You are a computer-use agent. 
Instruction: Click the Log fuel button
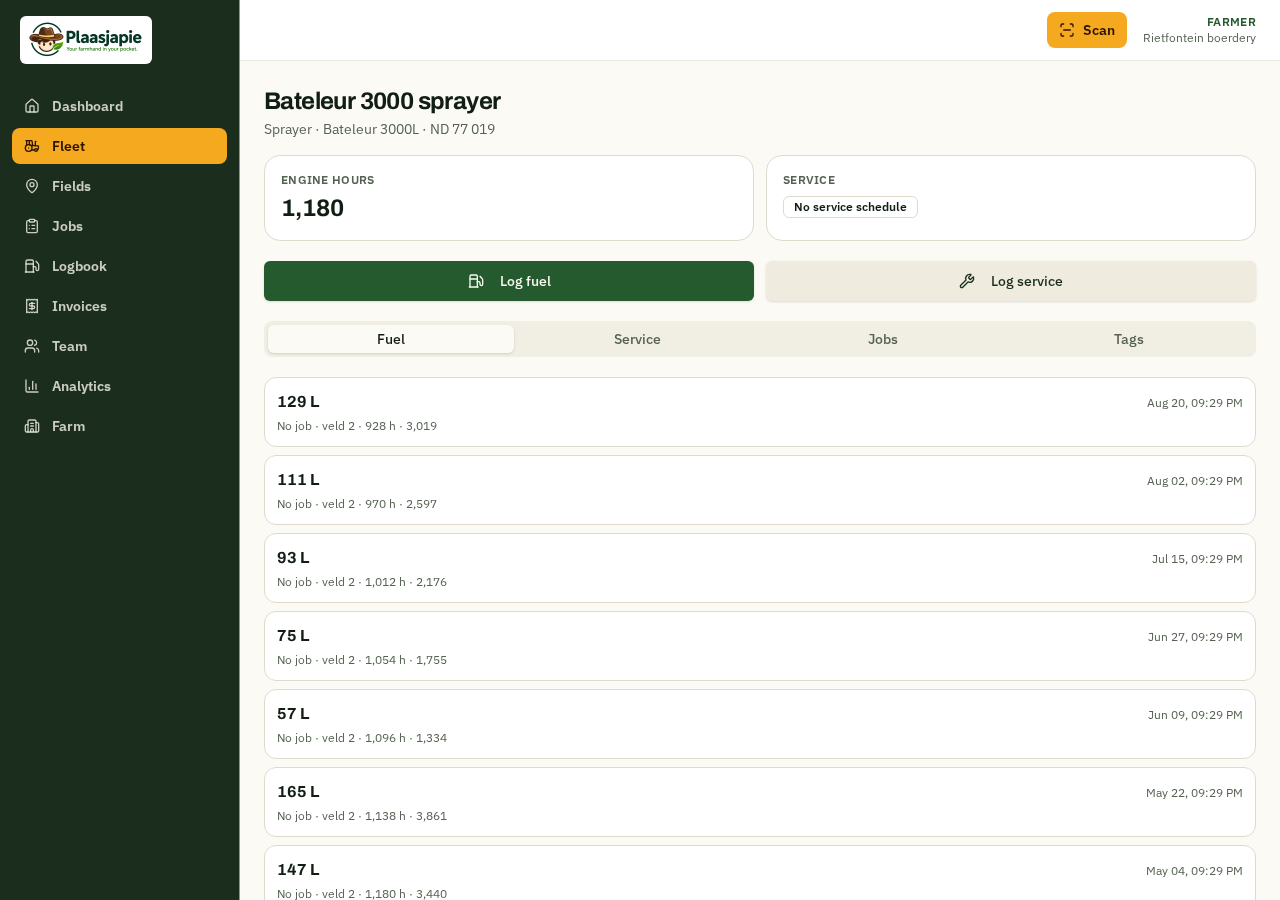[509, 281]
